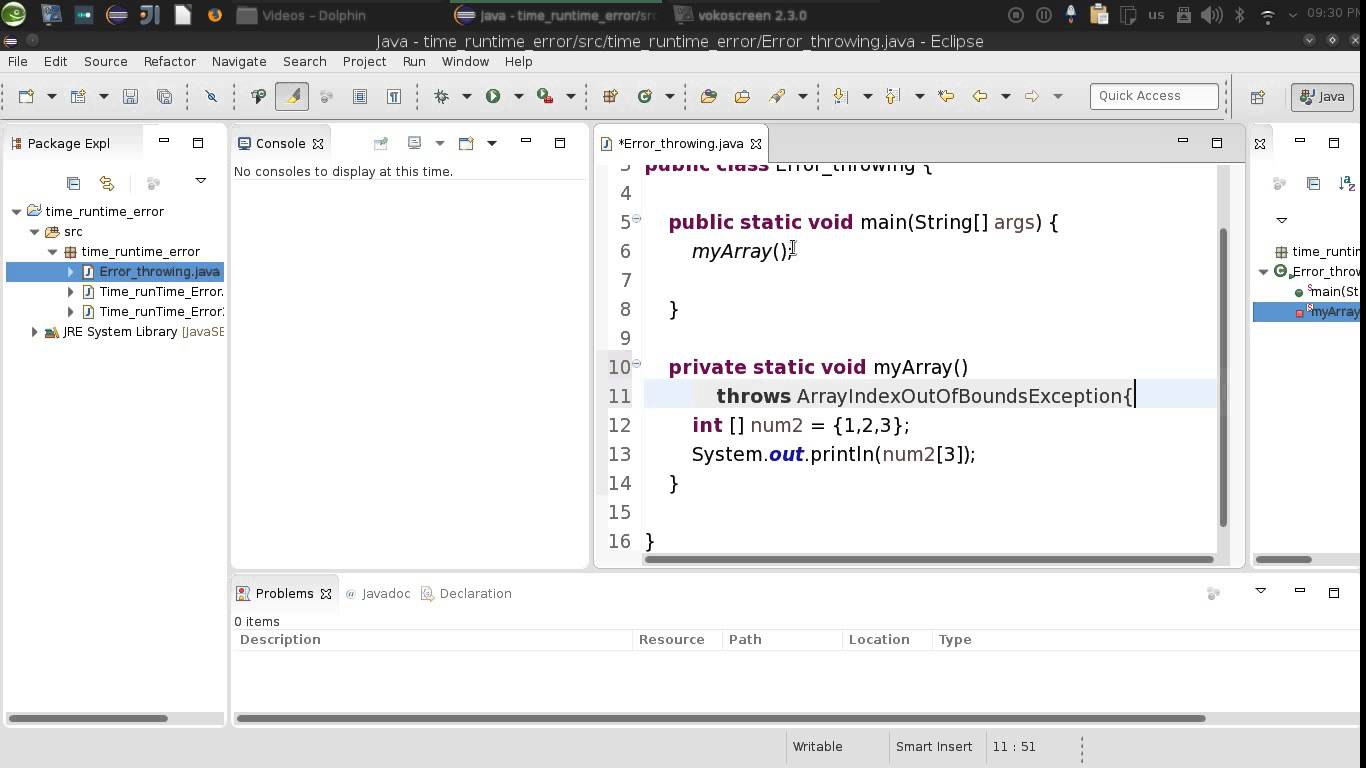1366x768 pixels.
Task: Switch to the Java perspective
Action: 1322,96
